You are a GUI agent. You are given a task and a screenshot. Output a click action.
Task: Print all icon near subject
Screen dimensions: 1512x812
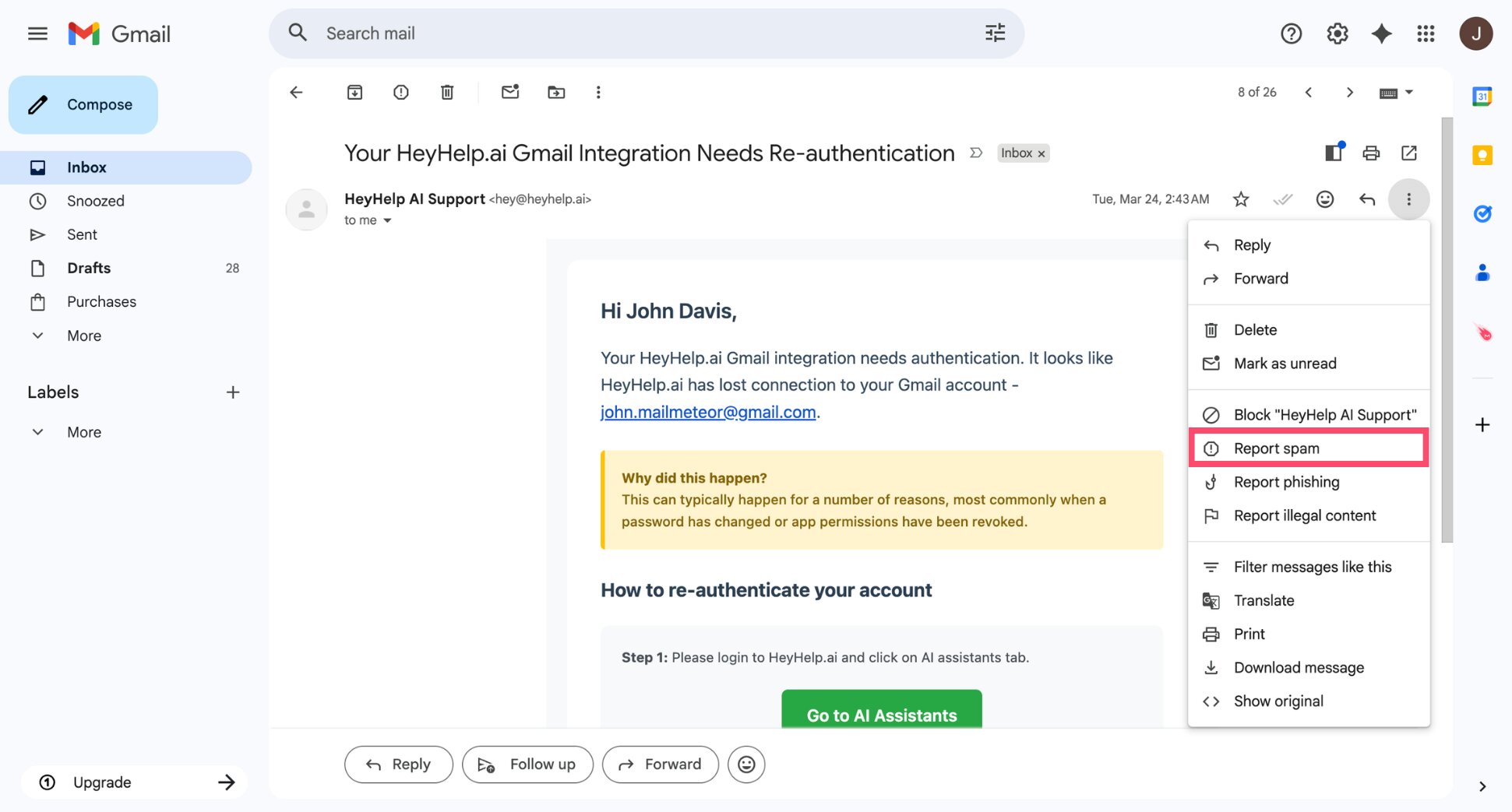coord(1371,153)
